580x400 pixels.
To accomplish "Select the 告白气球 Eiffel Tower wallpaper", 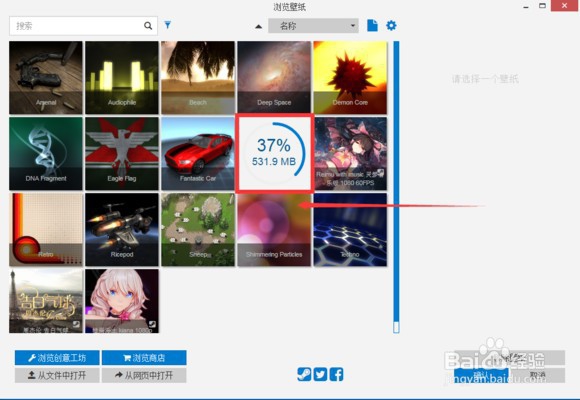I will click(46, 301).
